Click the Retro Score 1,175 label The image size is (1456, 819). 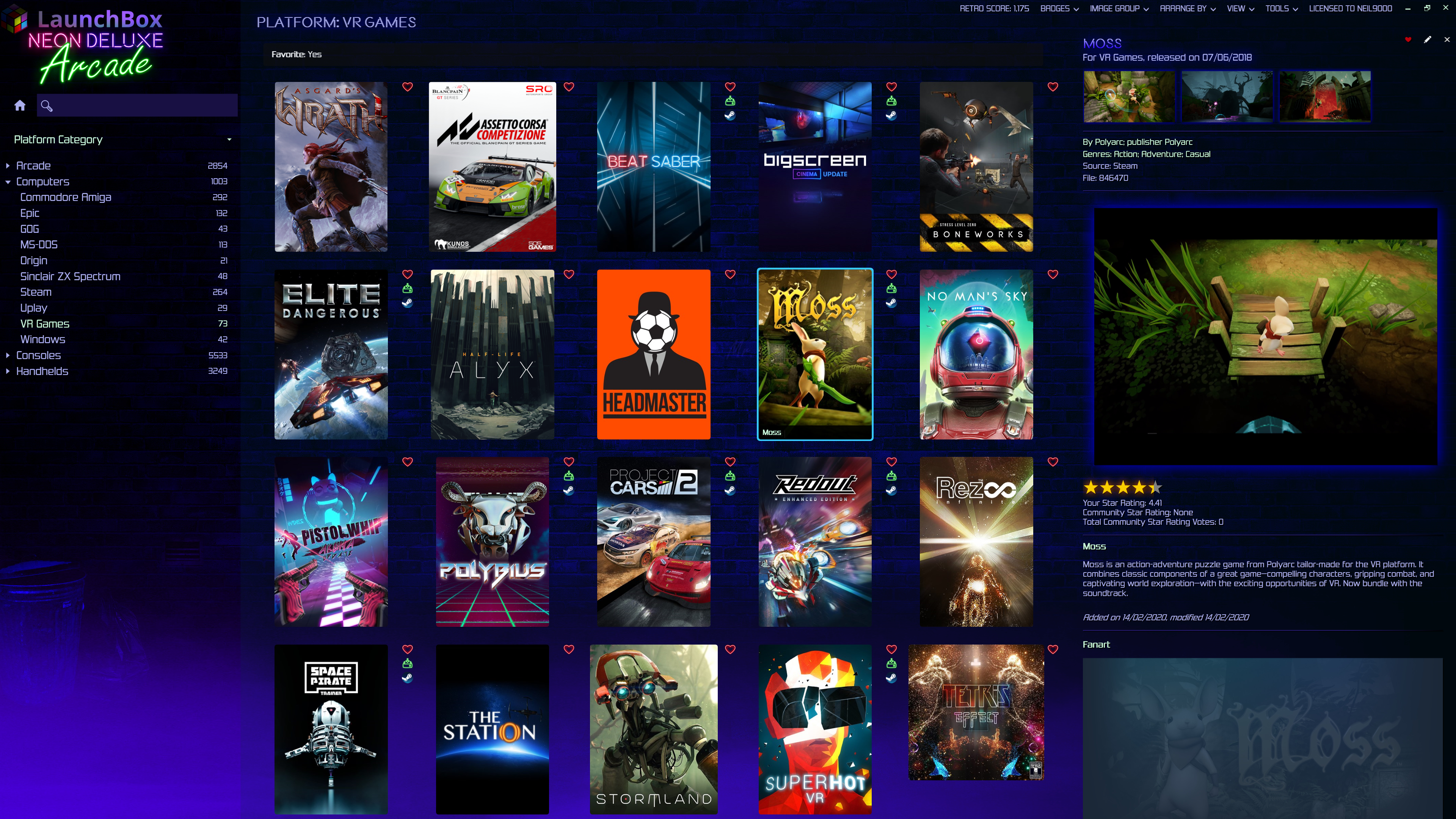click(x=994, y=8)
